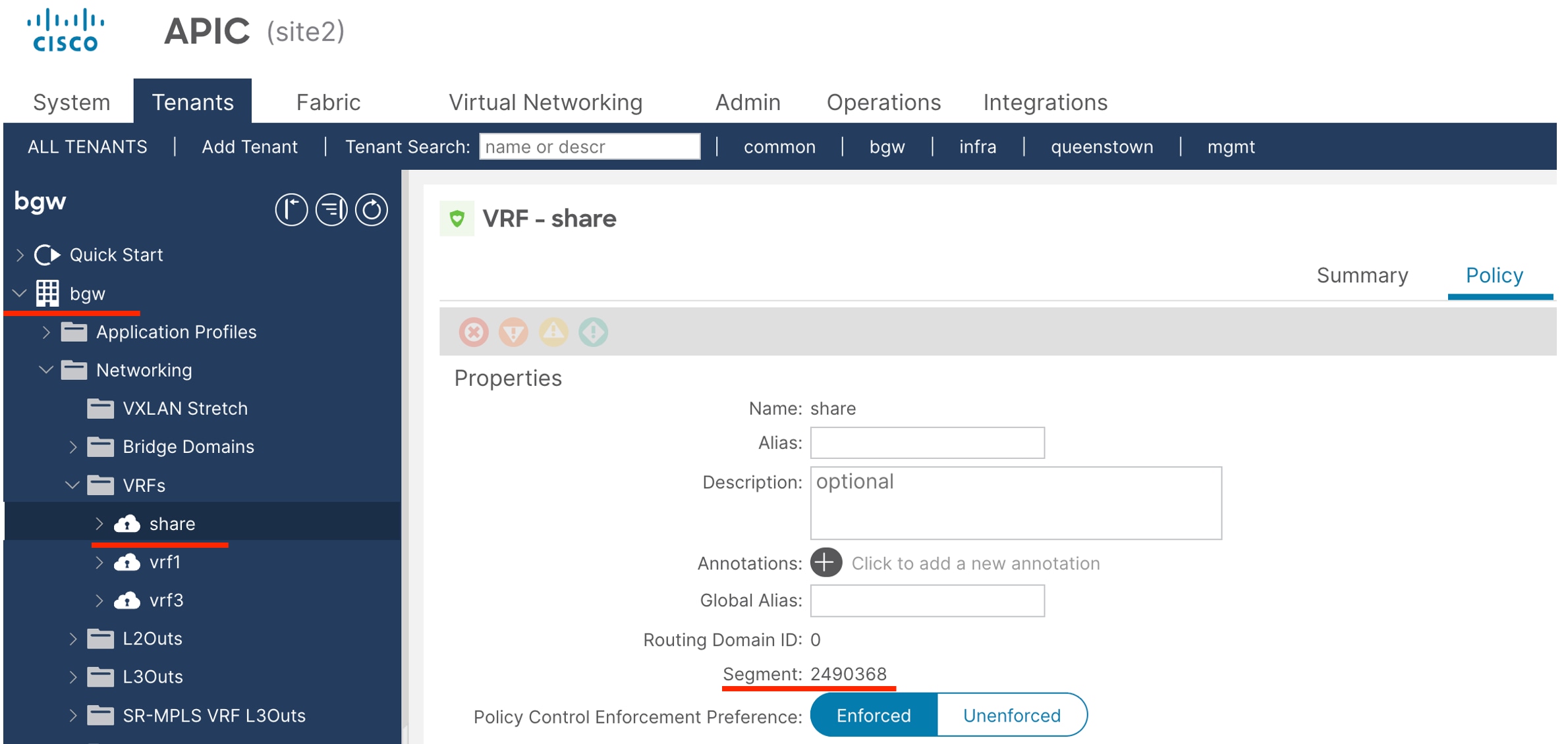
Task: Click the Application Profiles folder icon
Action: click(74, 332)
